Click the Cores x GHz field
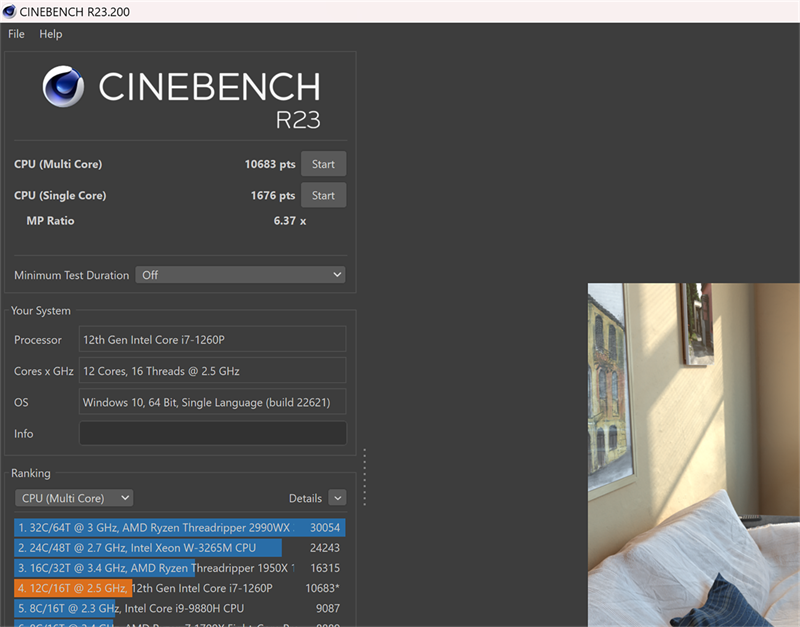Viewport: 800px width, 627px height. click(213, 371)
